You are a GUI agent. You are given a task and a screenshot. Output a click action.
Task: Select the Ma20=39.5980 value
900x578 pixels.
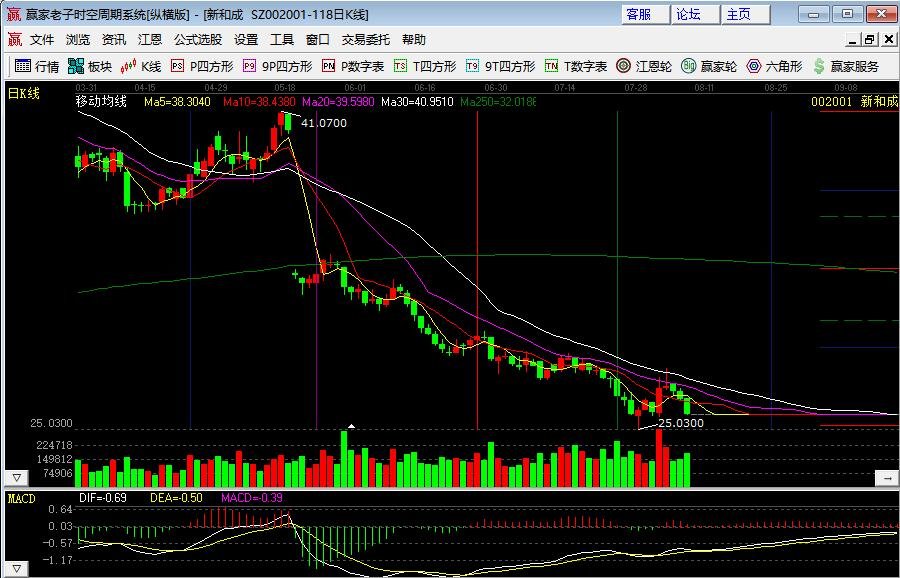pos(338,102)
